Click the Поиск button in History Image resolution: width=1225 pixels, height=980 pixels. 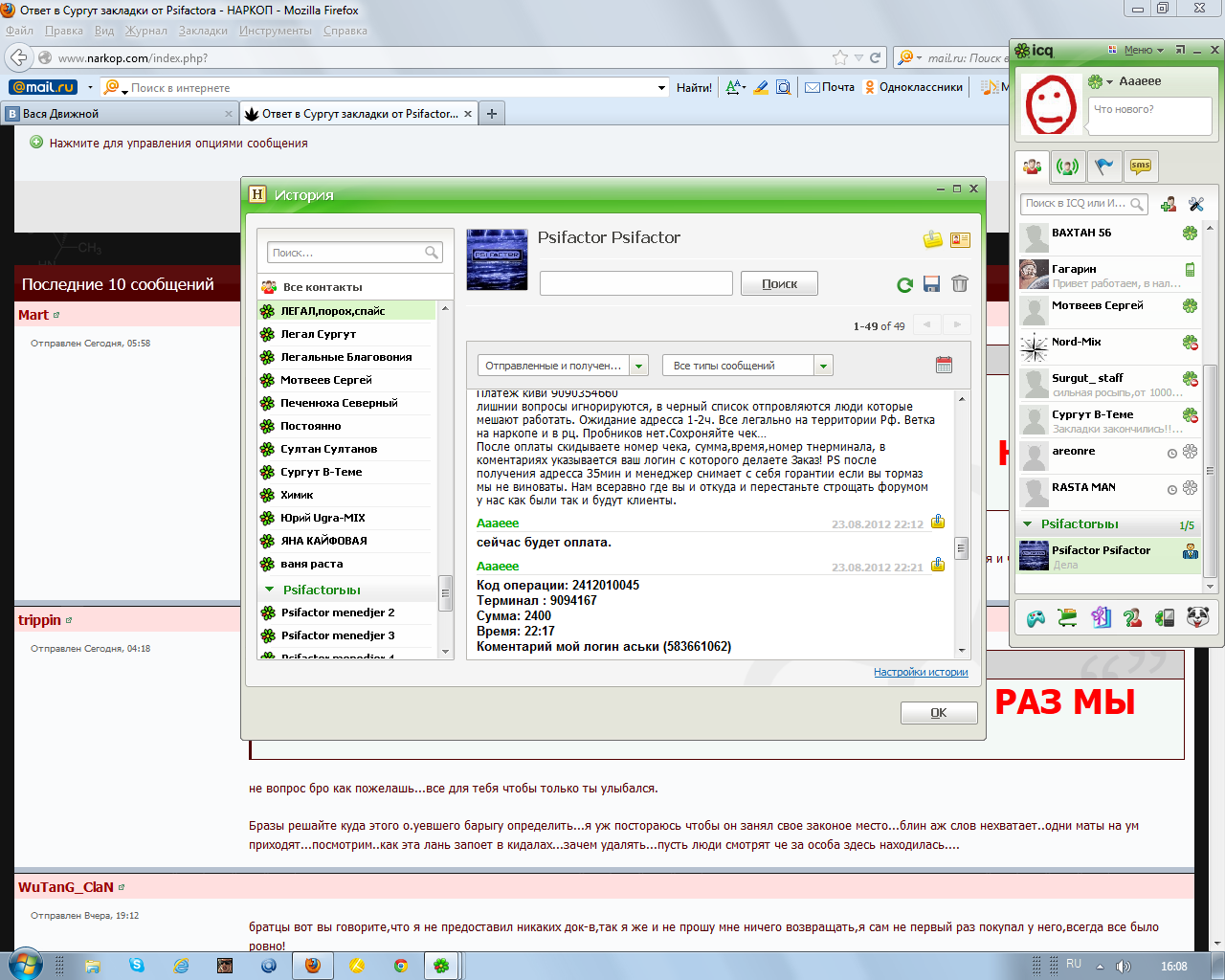(779, 283)
